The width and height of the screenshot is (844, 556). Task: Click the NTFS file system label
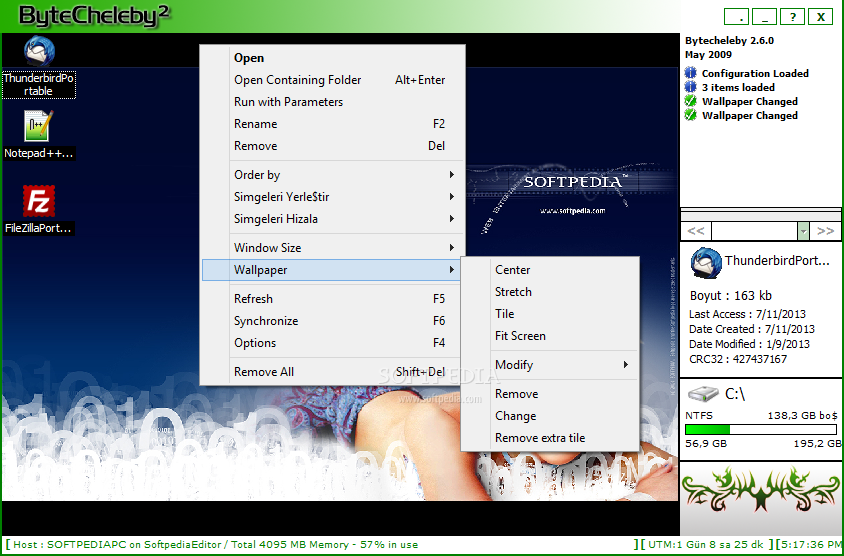tap(699, 416)
